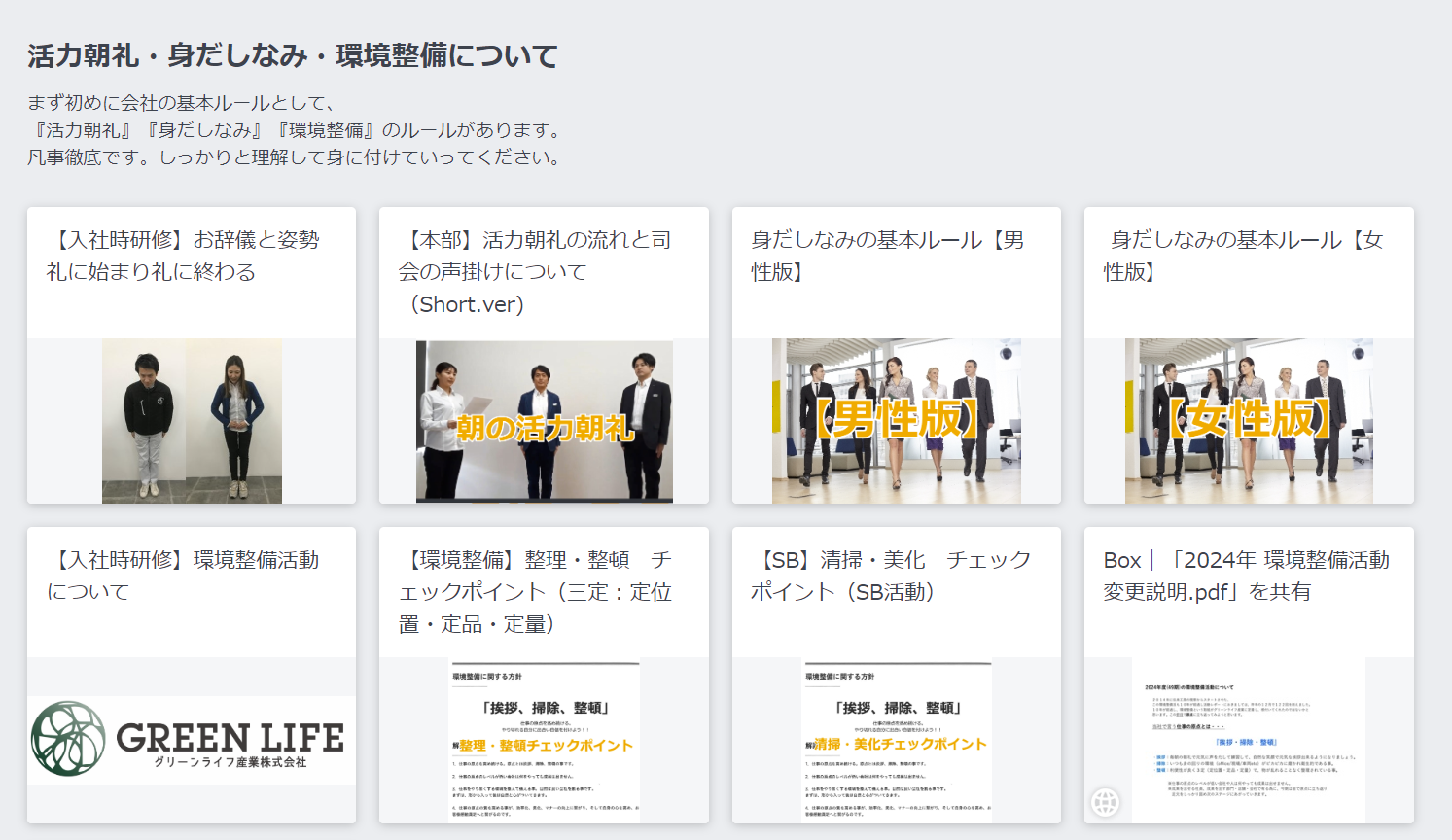
Task: Click the 整理・整頓チェックポイント document thumbnail
Action: (x=545, y=741)
